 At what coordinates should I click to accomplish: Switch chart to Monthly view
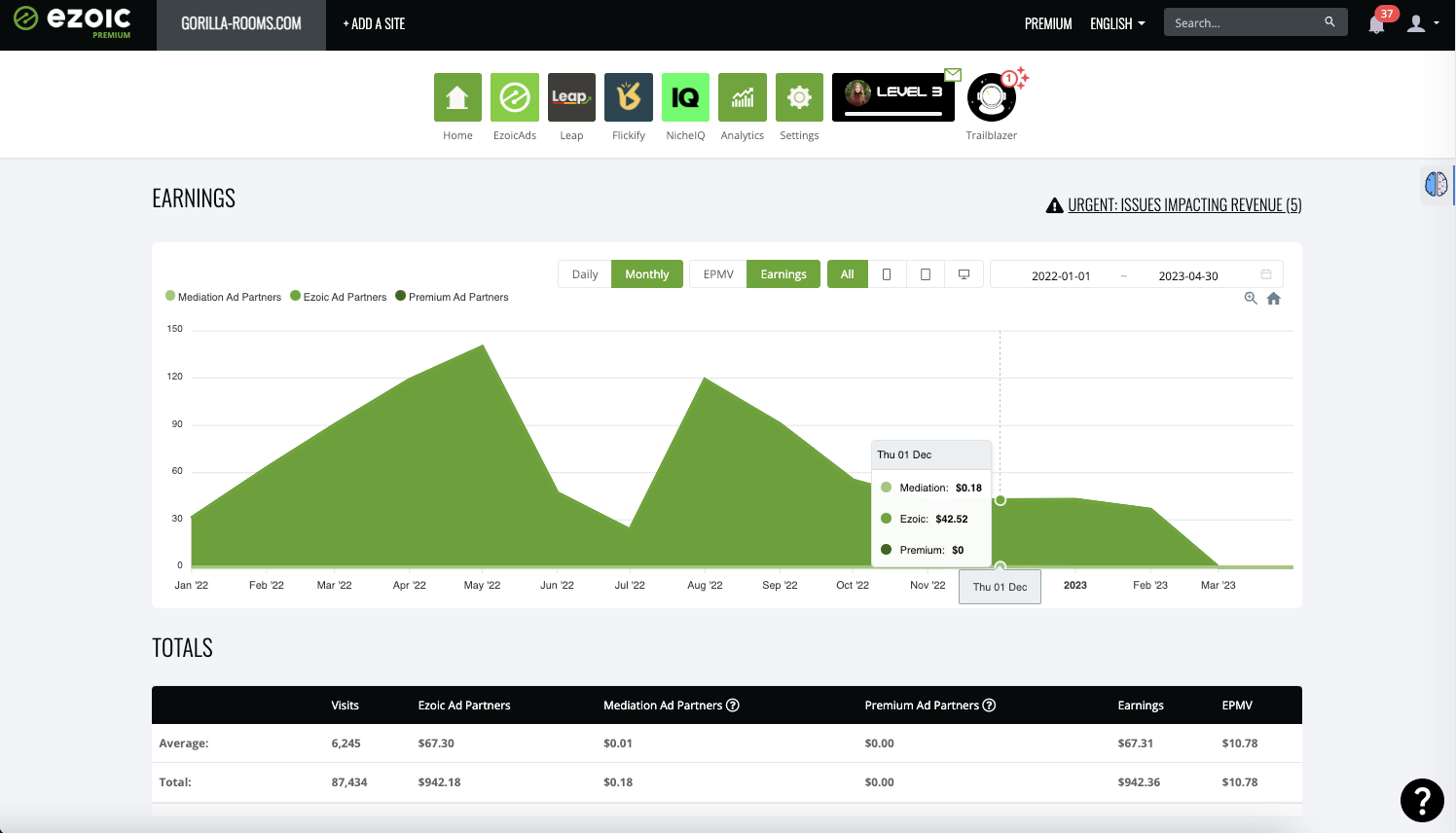(647, 274)
